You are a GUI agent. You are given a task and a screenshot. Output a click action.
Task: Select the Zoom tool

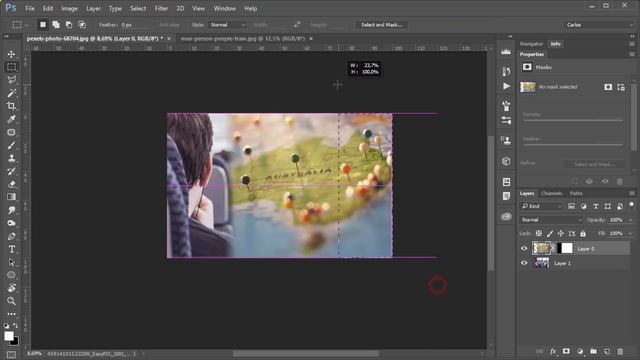point(11,301)
